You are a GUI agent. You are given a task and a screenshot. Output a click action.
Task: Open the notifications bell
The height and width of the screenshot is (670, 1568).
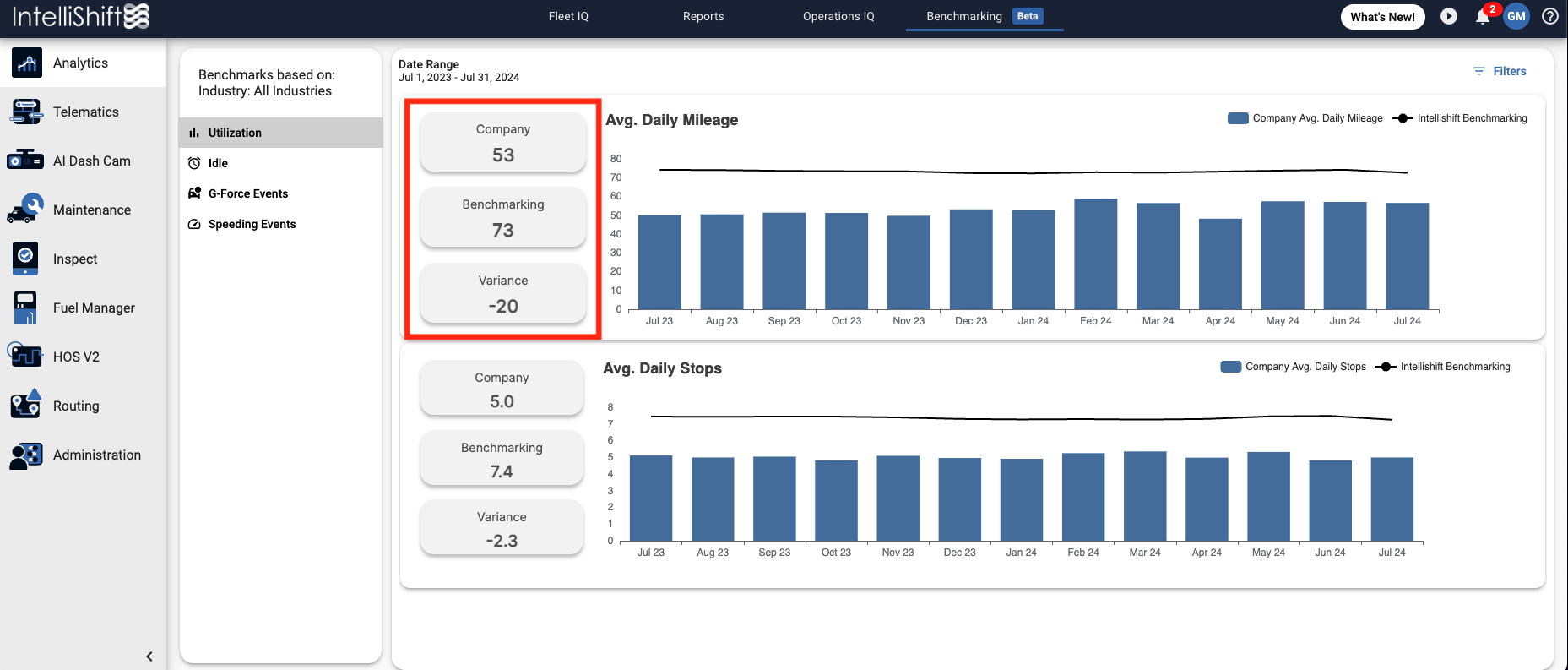coord(1482,17)
